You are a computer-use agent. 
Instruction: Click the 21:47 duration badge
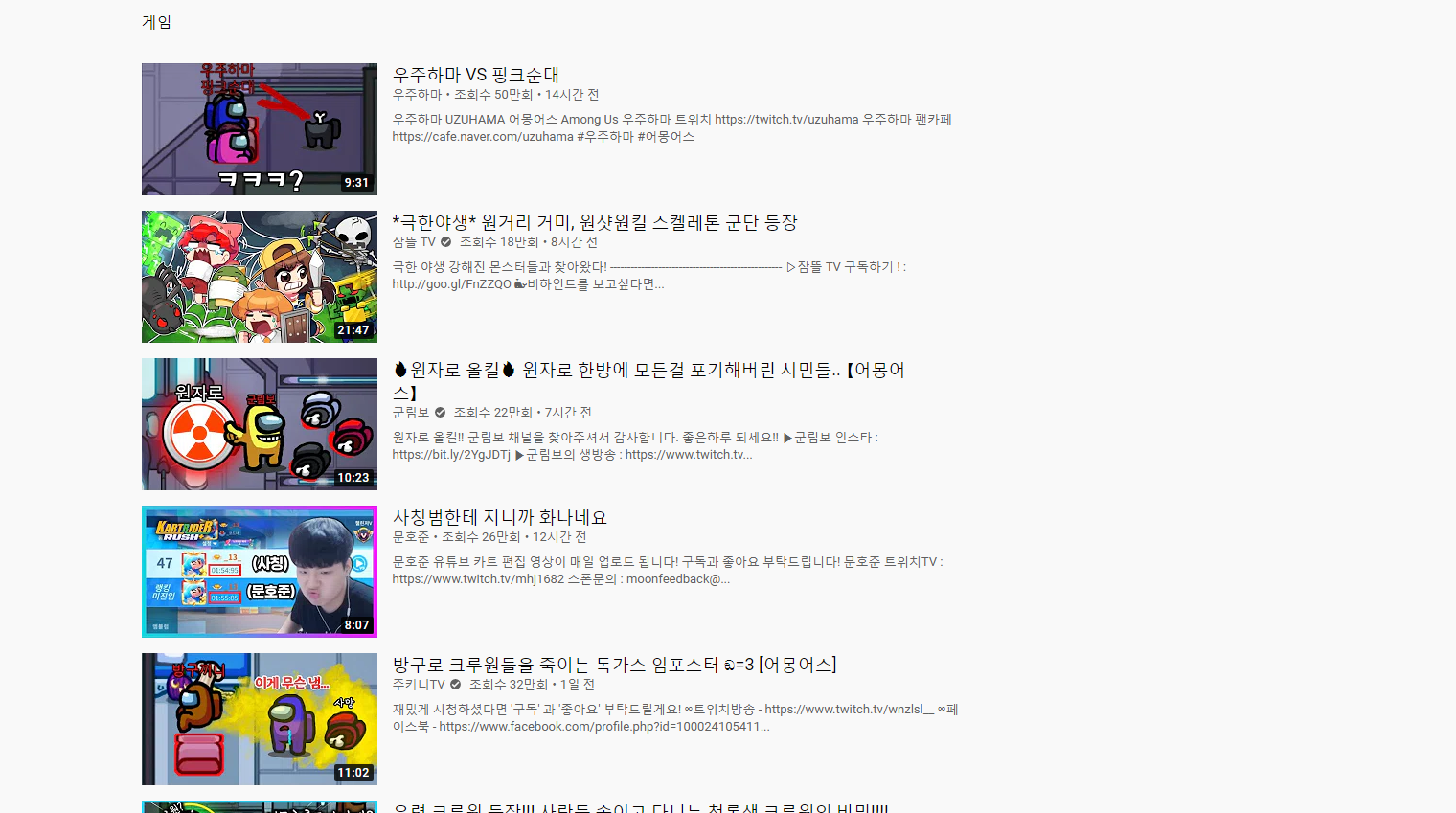353,330
